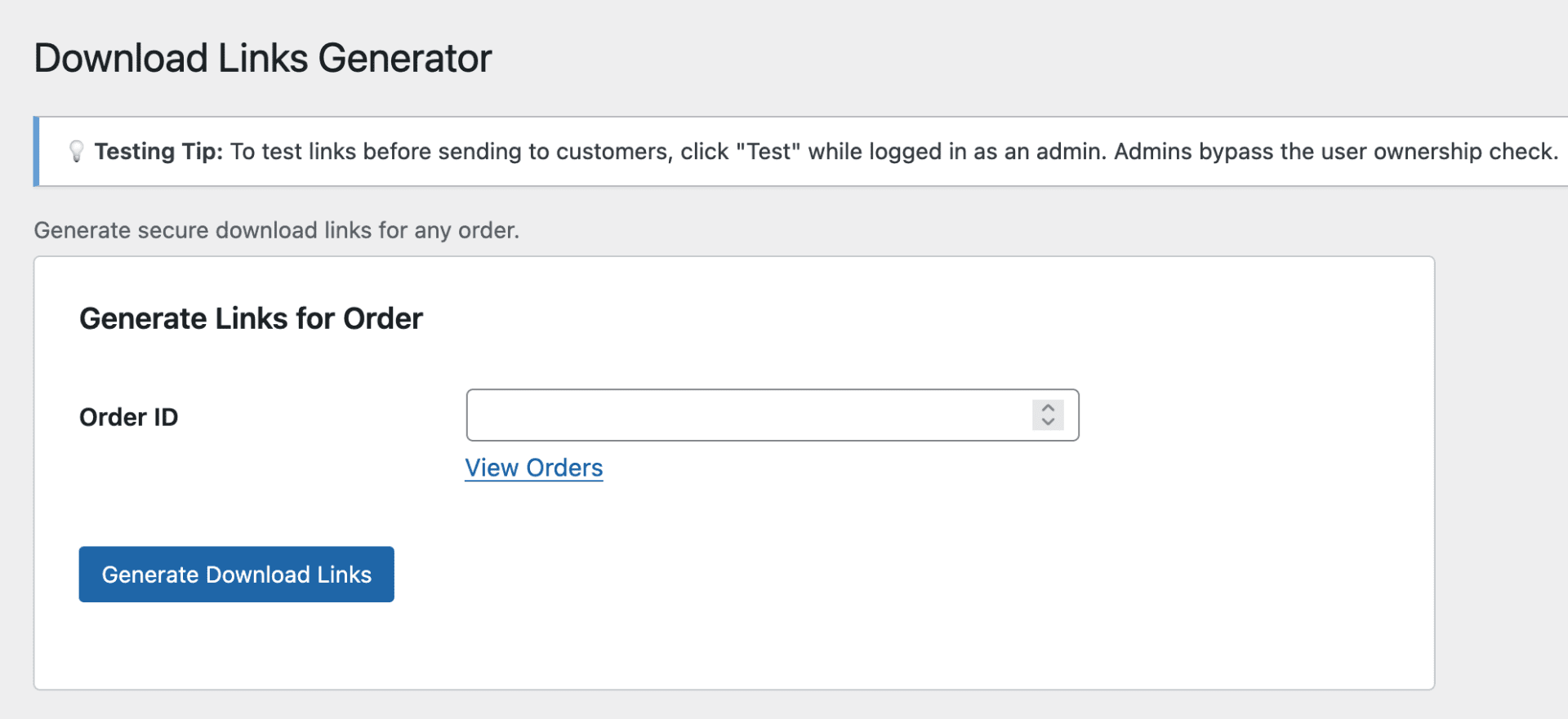Click the Order ID field label
Screen dimensions: 1568x719
[128, 417]
